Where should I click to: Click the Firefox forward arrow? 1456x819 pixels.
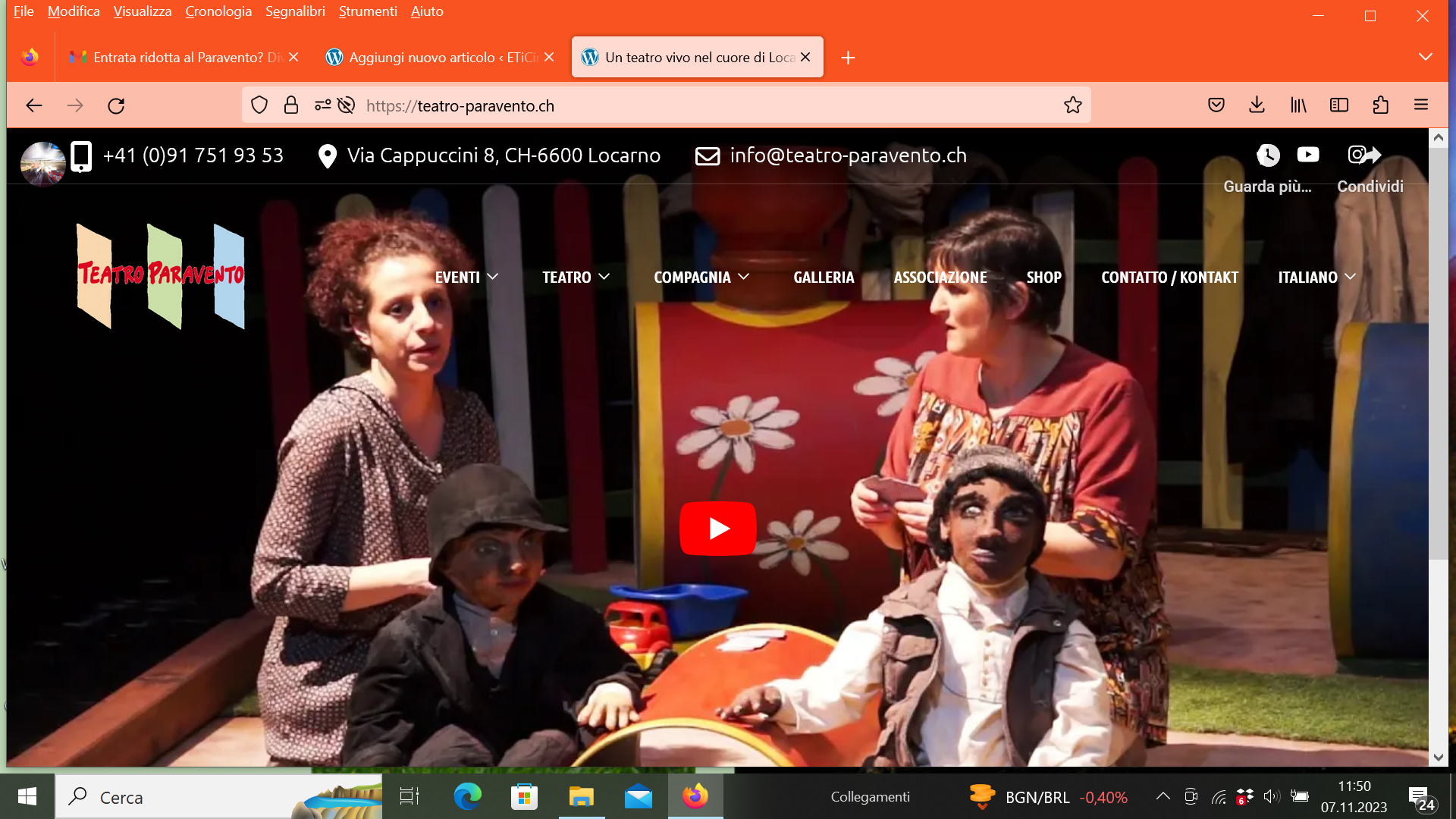[x=74, y=105]
